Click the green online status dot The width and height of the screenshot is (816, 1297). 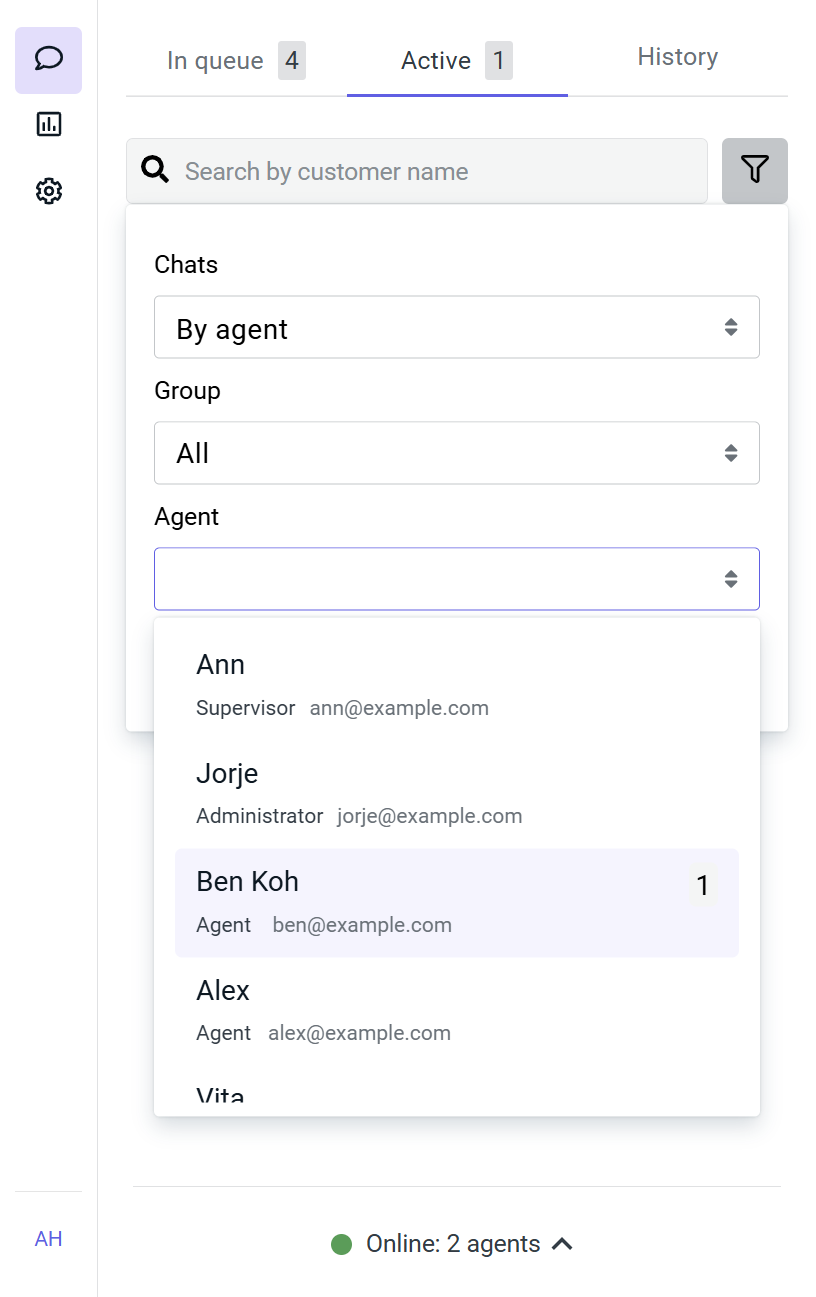342,1244
